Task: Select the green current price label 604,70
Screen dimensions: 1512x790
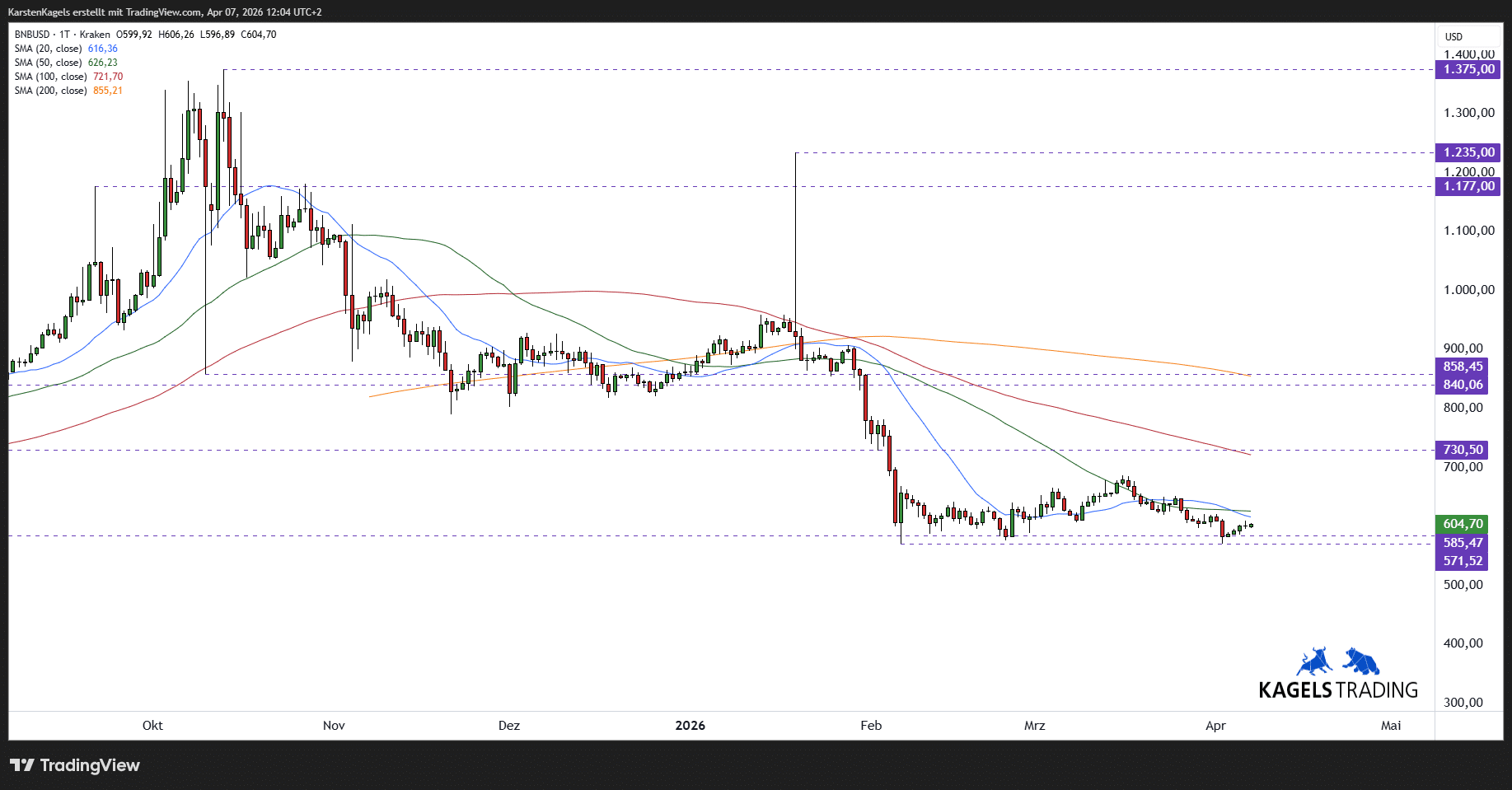Action: (x=1463, y=524)
